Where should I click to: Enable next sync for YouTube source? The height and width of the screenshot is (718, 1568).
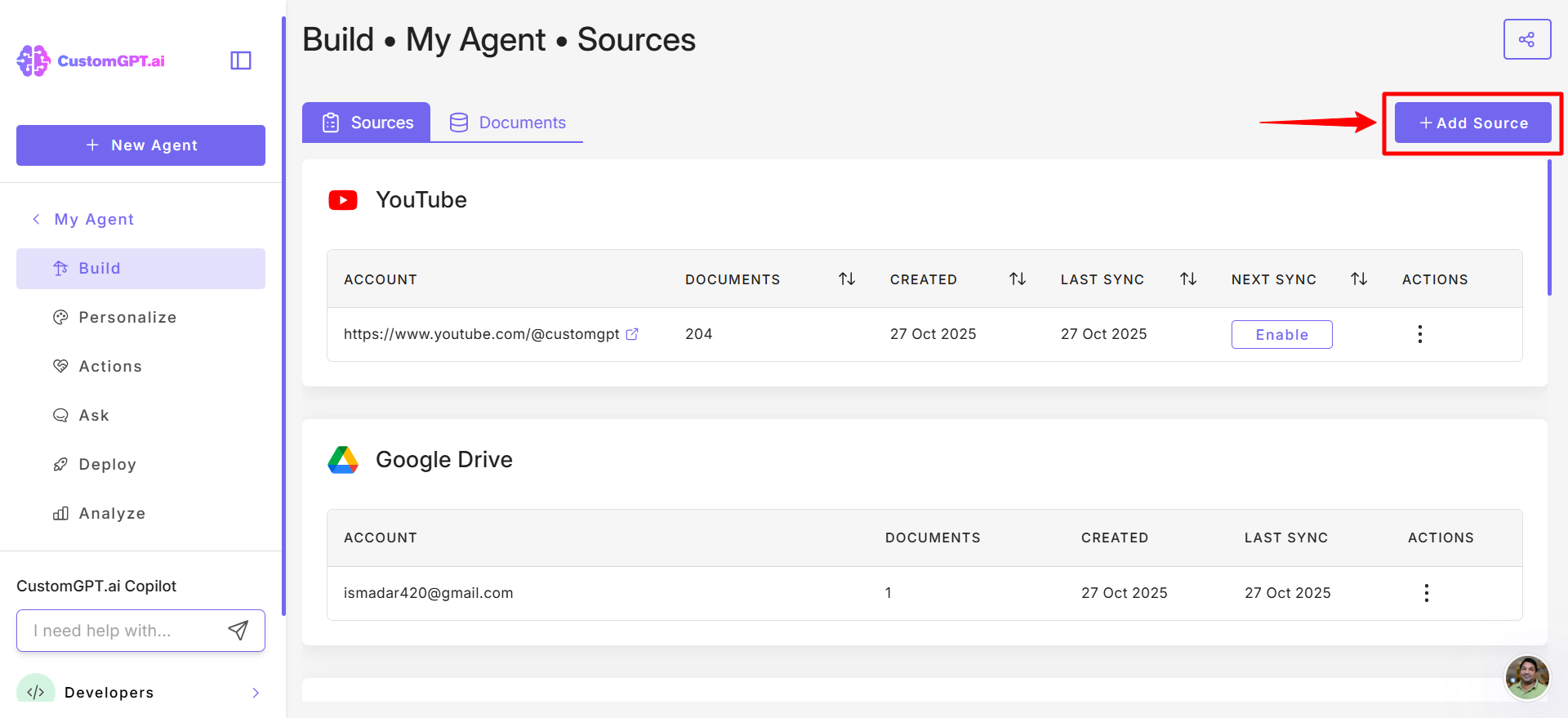(x=1282, y=335)
